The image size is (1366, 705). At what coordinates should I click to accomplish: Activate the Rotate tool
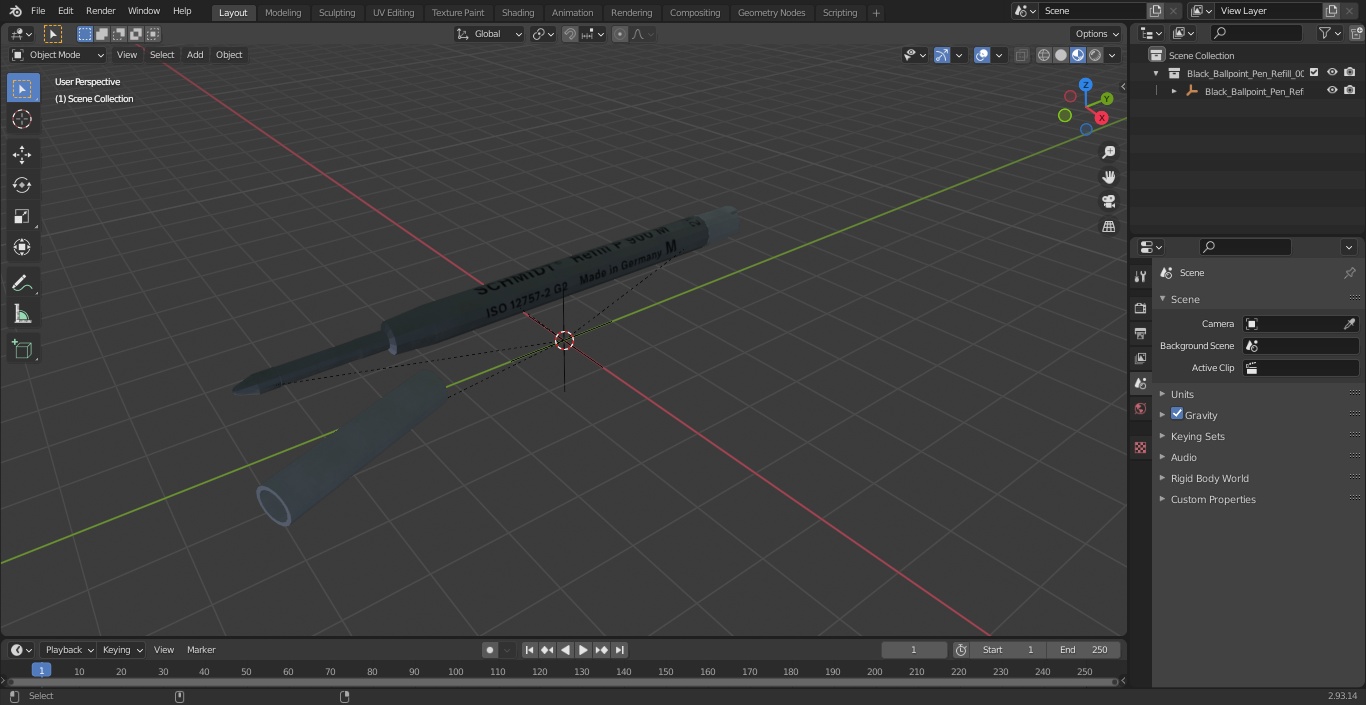click(22, 185)
